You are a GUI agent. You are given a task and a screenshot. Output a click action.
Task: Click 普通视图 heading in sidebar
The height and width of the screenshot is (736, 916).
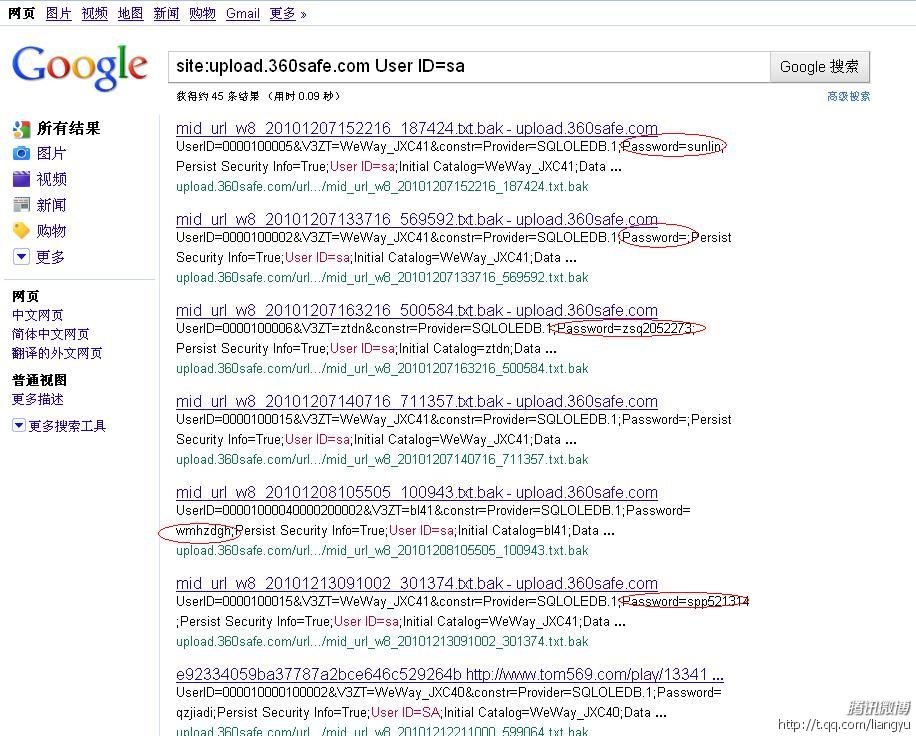(39, 380)
